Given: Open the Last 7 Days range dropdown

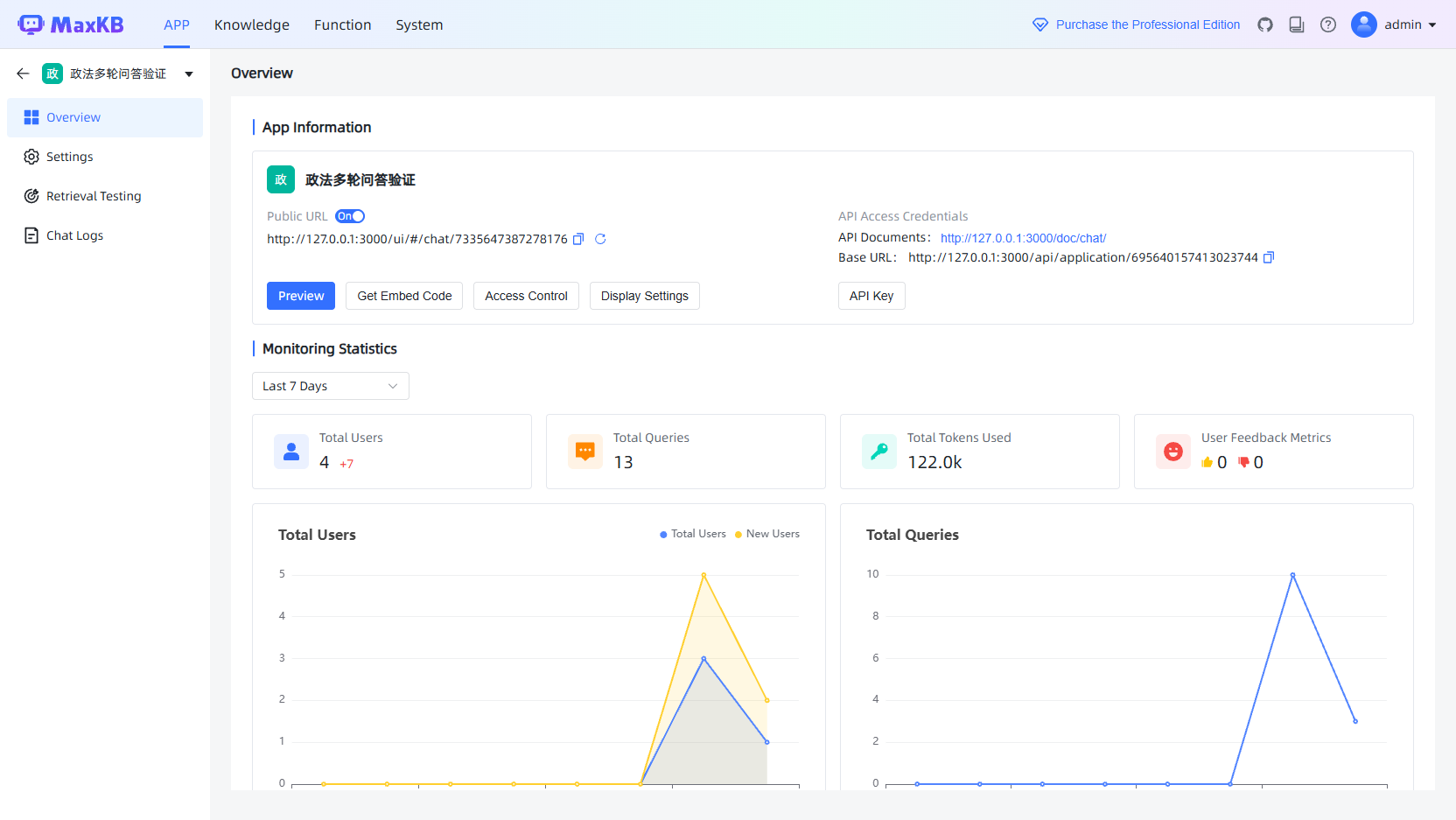Looking at the screenshot, I should pos(331,386).
